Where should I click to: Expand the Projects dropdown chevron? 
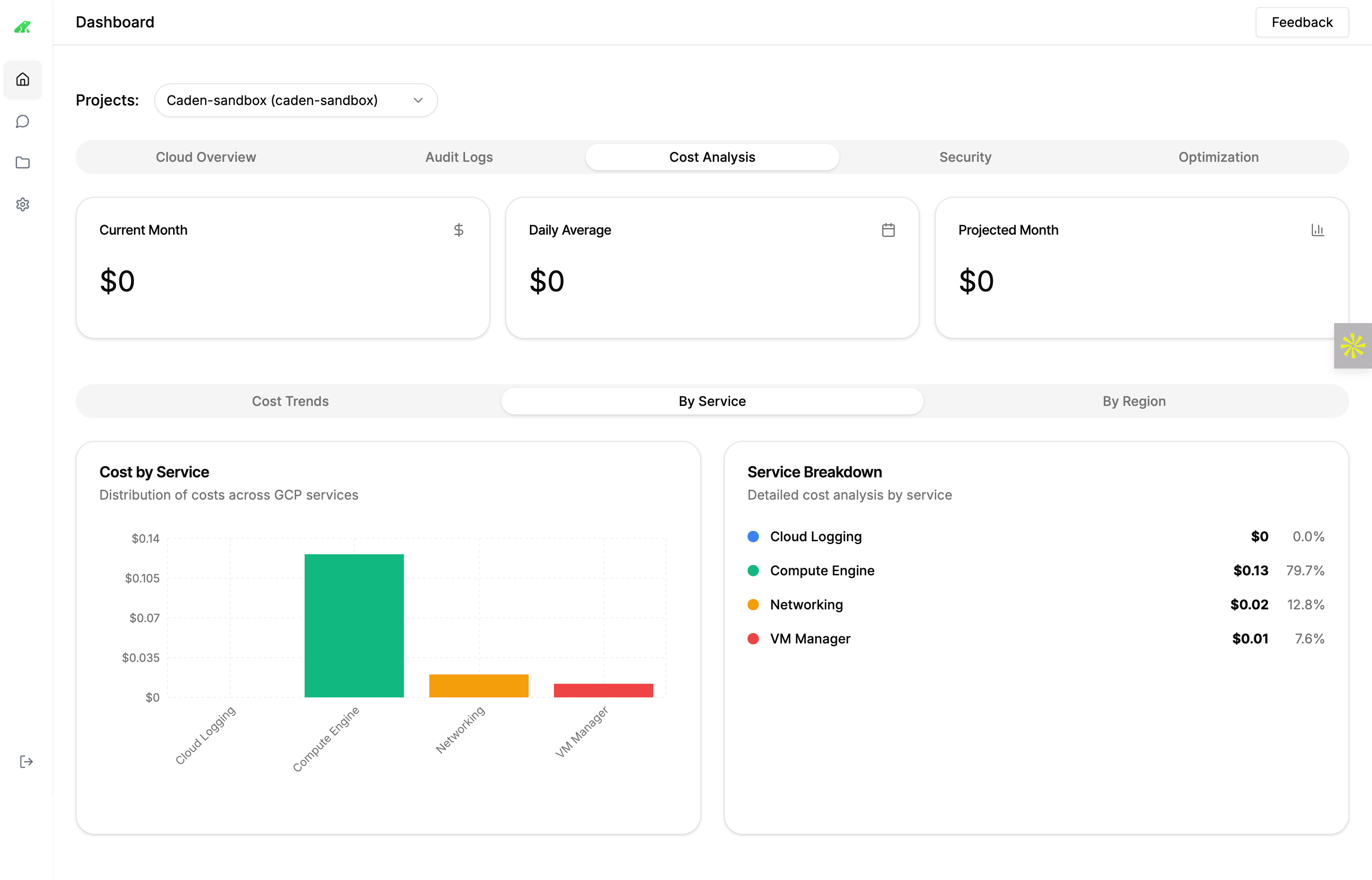[x=418, y=101]
